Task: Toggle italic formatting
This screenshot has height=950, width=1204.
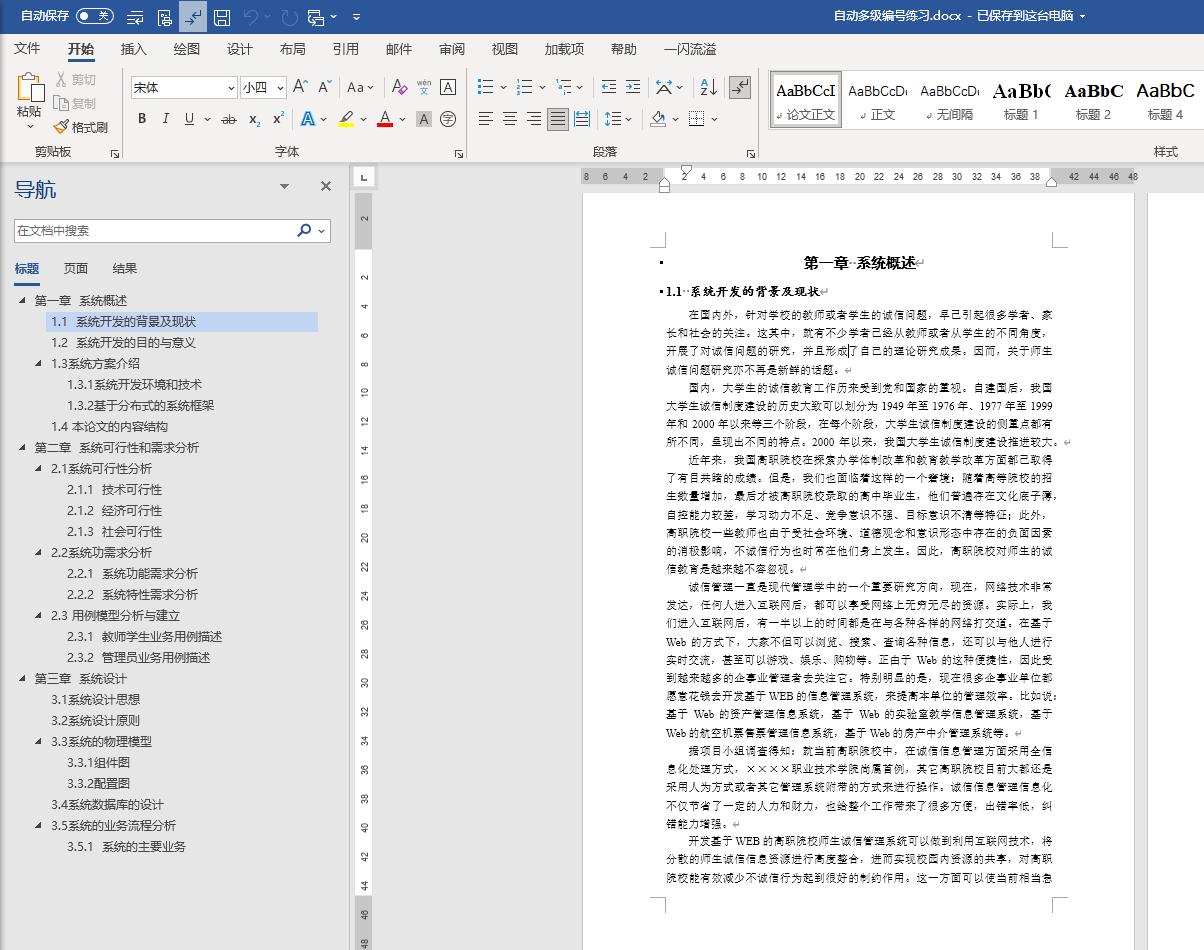Action: 165,118
